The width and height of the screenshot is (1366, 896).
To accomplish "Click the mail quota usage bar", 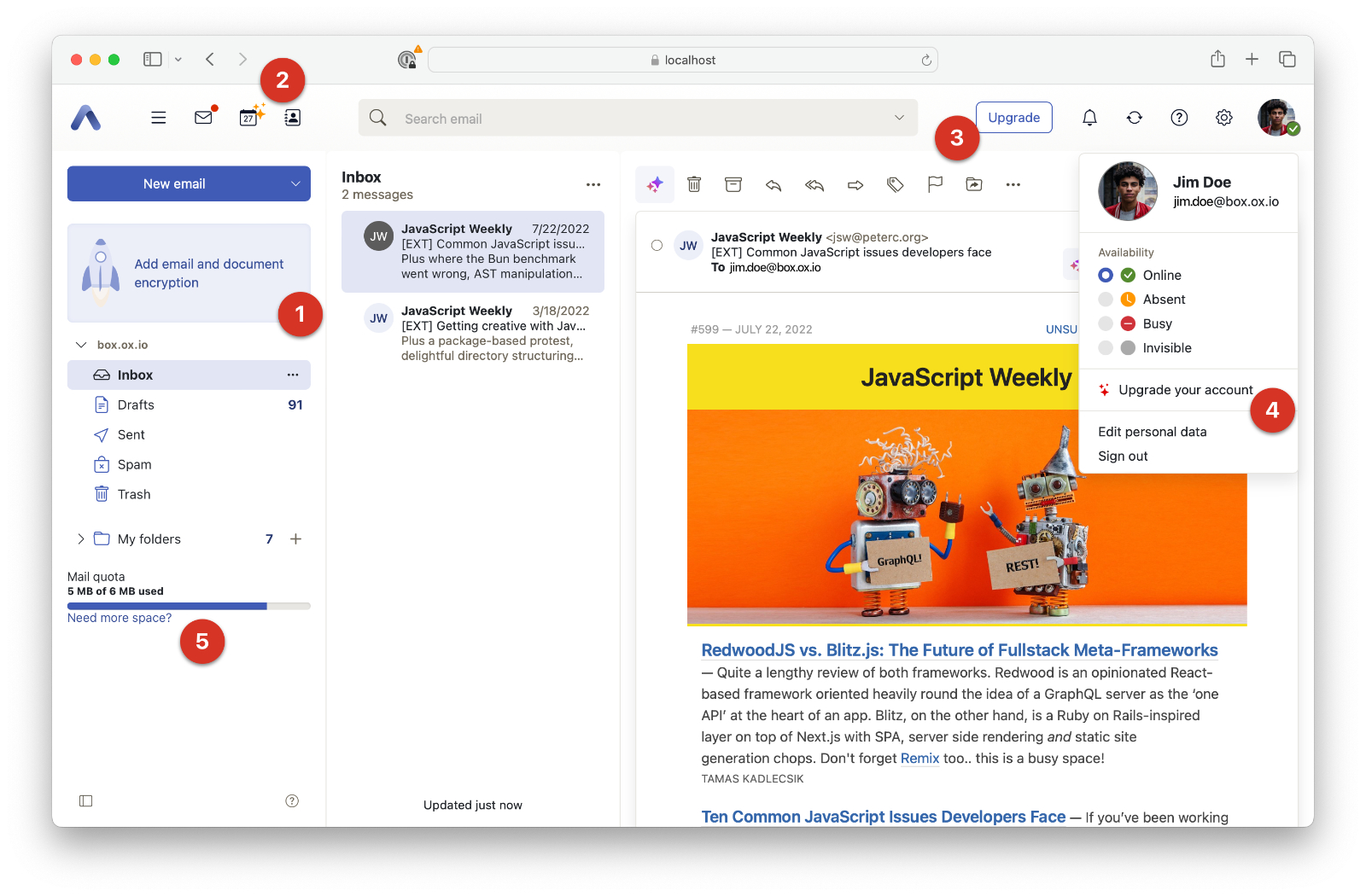I will pyautogui.click(x=189, y=606).
